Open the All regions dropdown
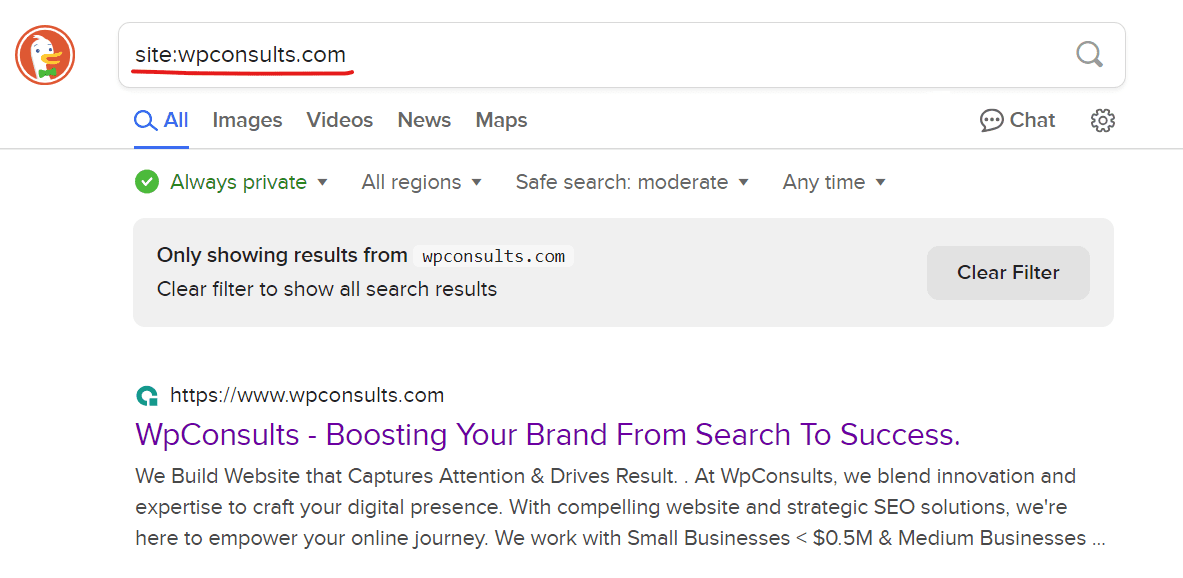 tap(421, 182)
